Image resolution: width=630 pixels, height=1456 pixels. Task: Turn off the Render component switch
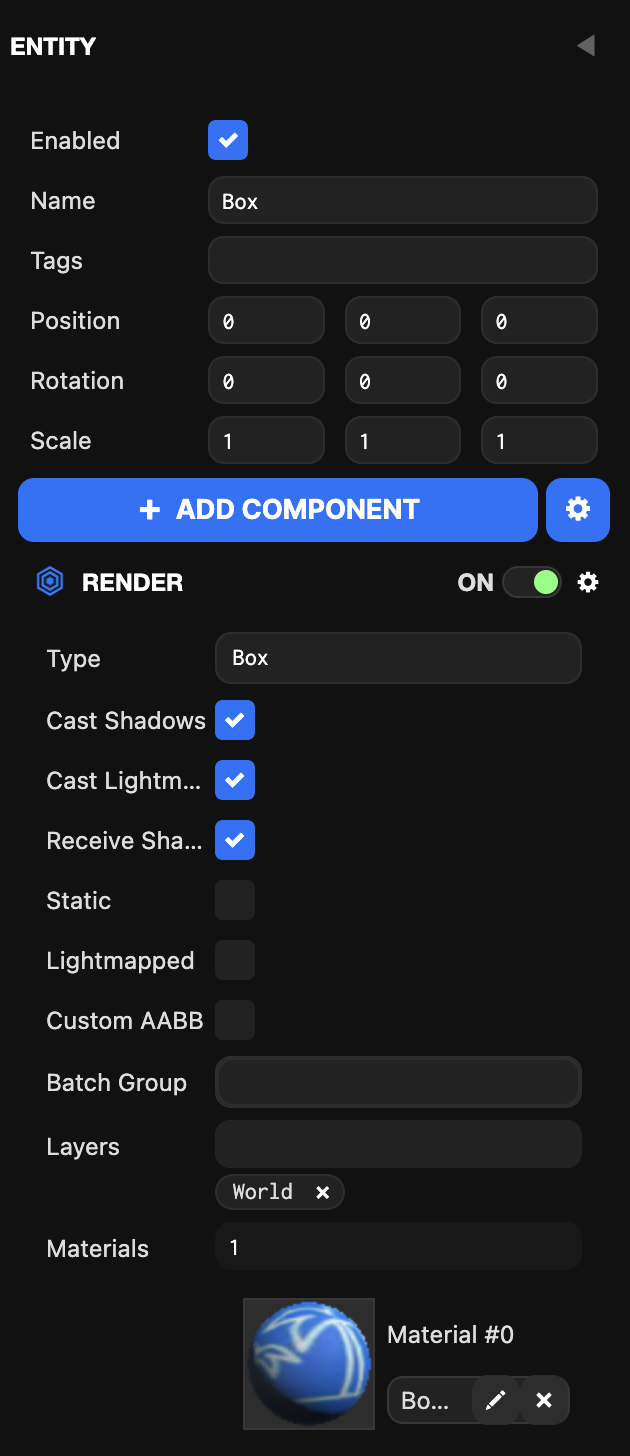532,582
